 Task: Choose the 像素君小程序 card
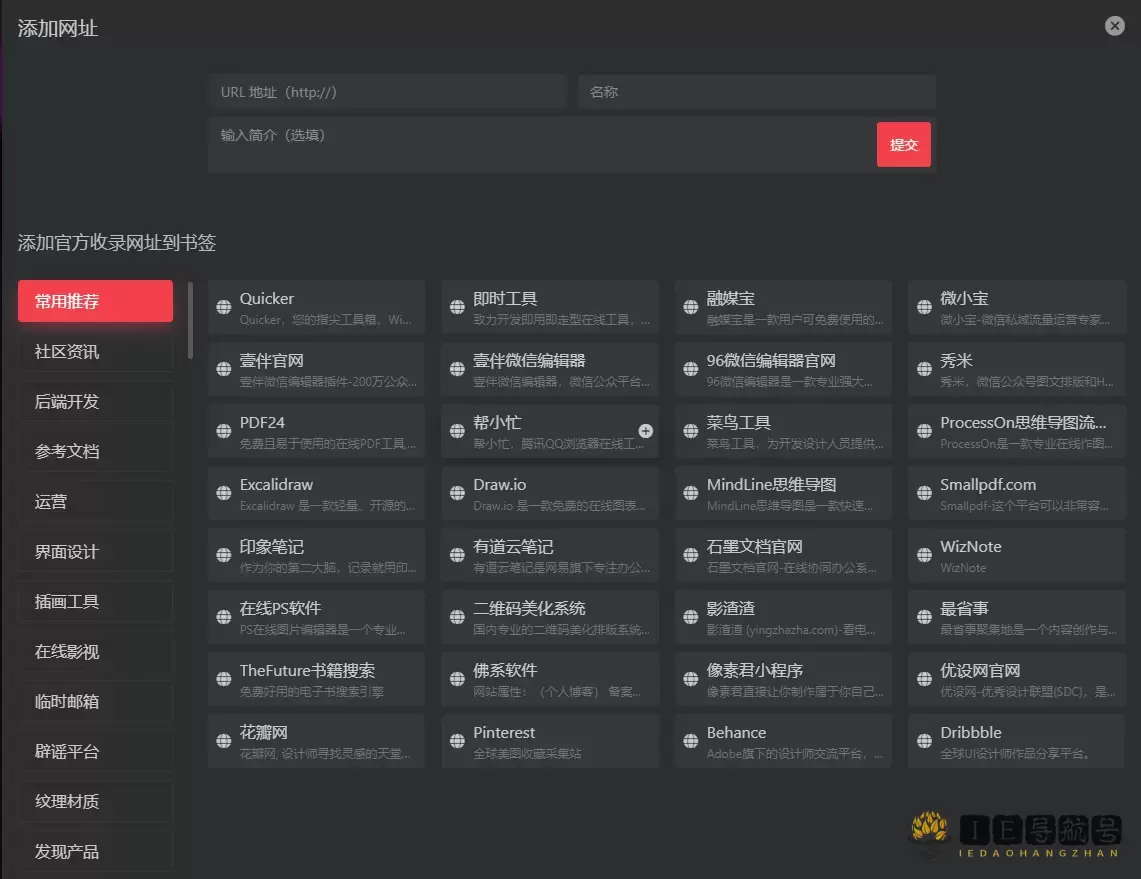pyautogui.click(x=783, y=679)
